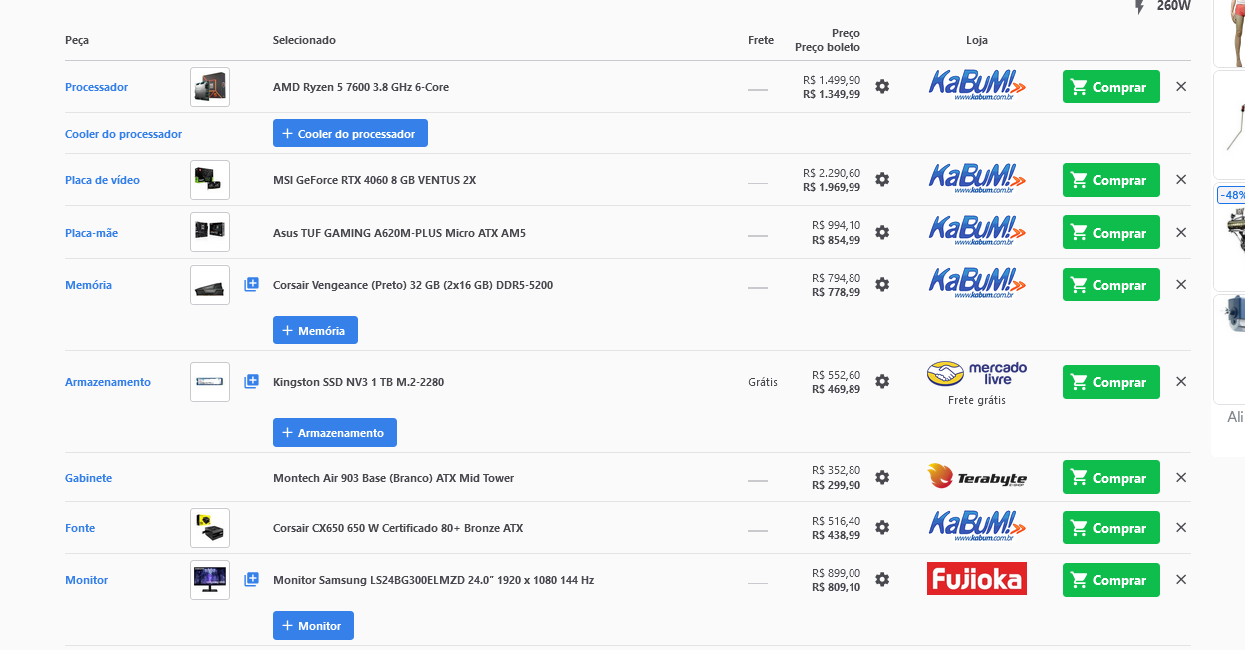Remove Samsung monitor from the list
The height and width of the screenshot is (650, 1245).
1181,580
